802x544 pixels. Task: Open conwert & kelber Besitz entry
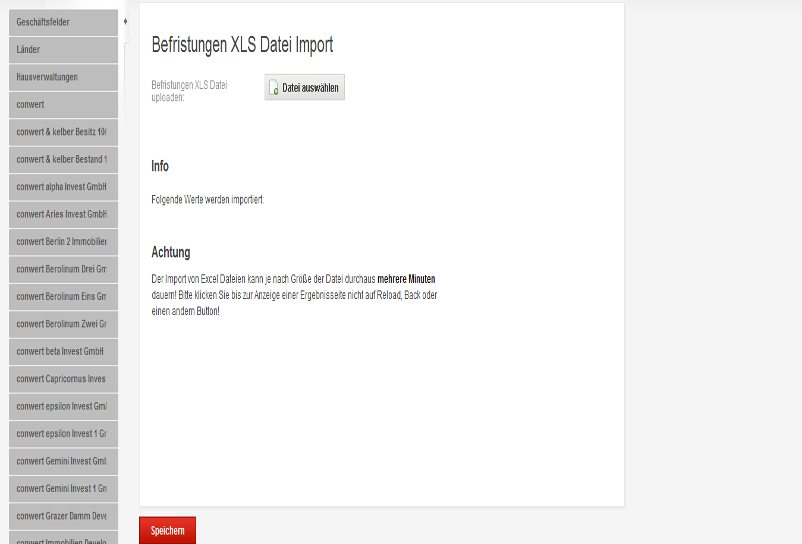tap(63, 132)
